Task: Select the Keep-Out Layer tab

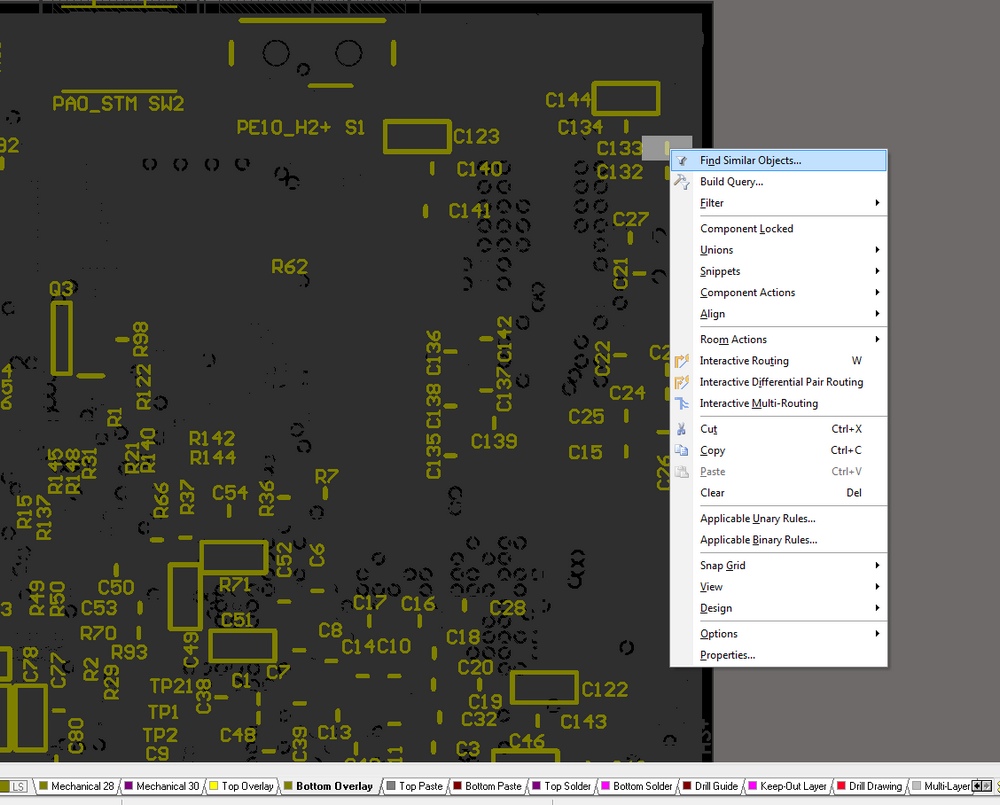Action: coord(787,786)
